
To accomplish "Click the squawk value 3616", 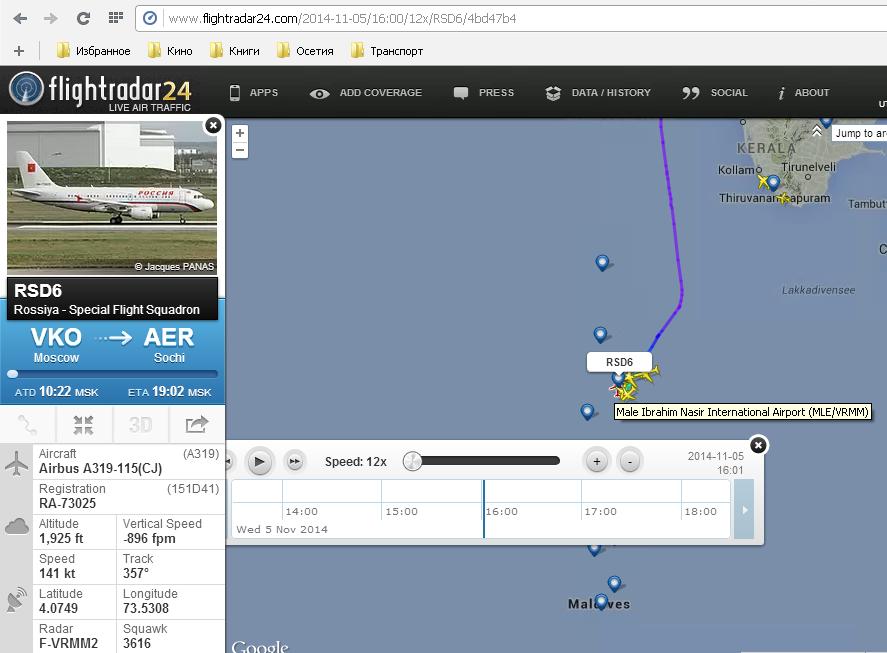I will 137,643.
